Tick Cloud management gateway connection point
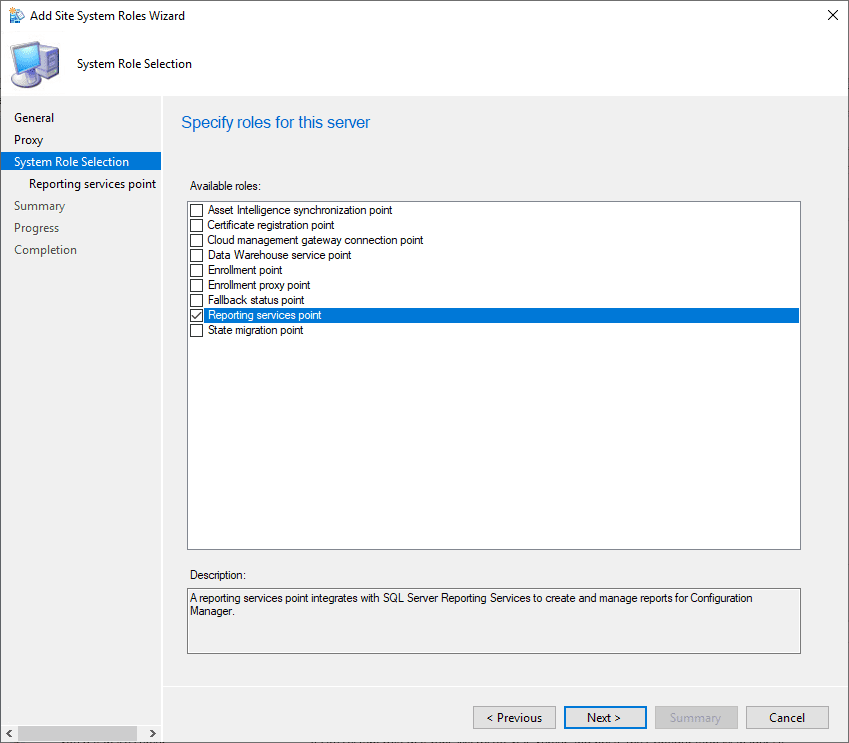 (197, 241)
